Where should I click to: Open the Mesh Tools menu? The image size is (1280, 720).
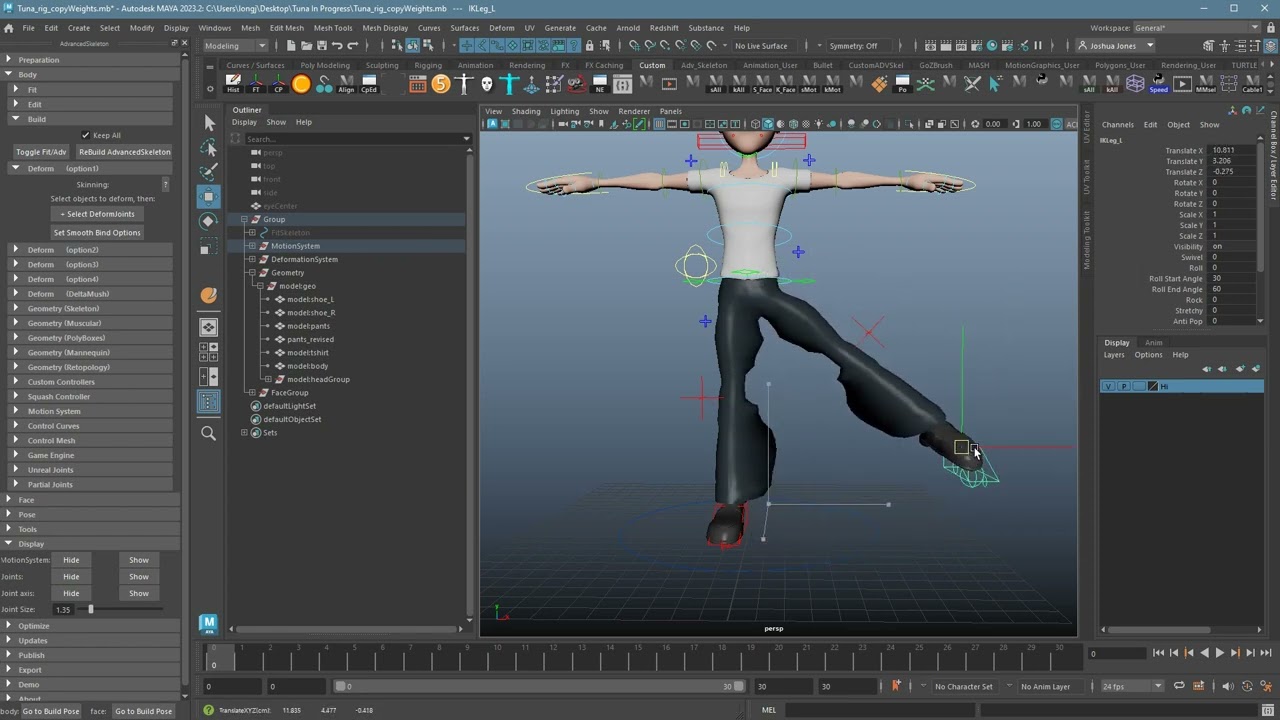pos(333,28)
